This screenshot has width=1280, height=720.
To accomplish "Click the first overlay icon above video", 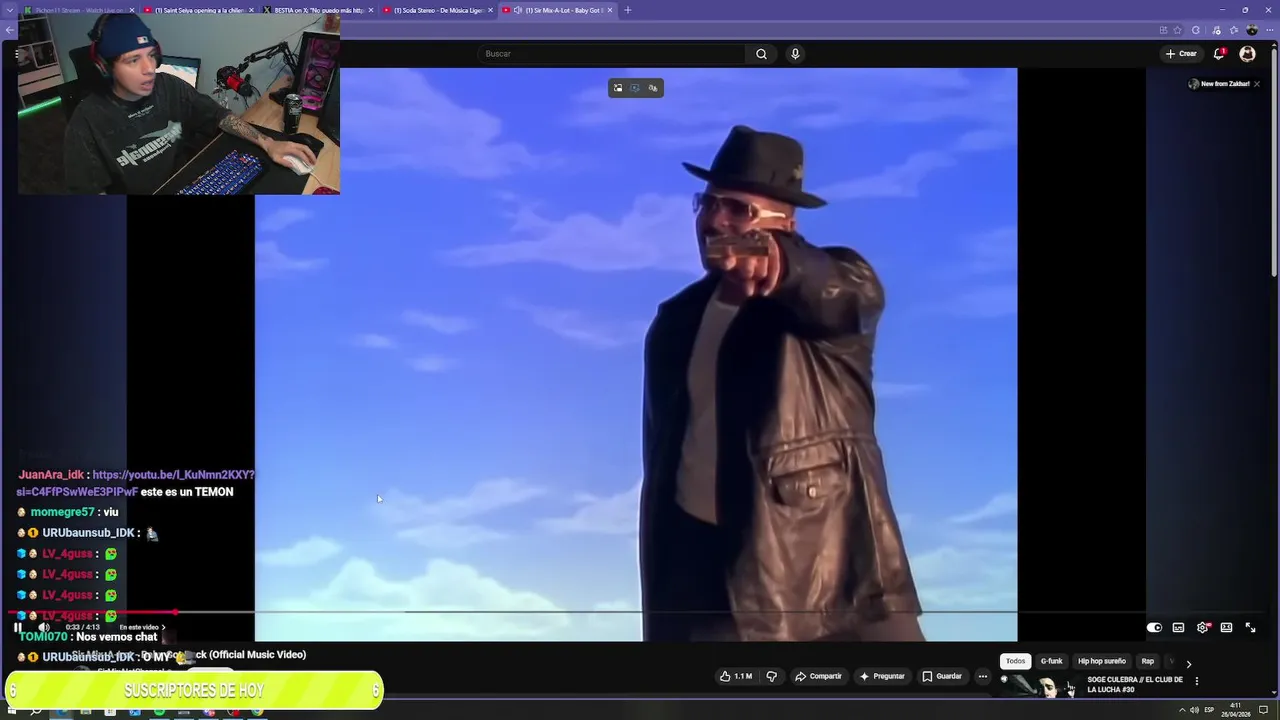I will coord(618,88).
